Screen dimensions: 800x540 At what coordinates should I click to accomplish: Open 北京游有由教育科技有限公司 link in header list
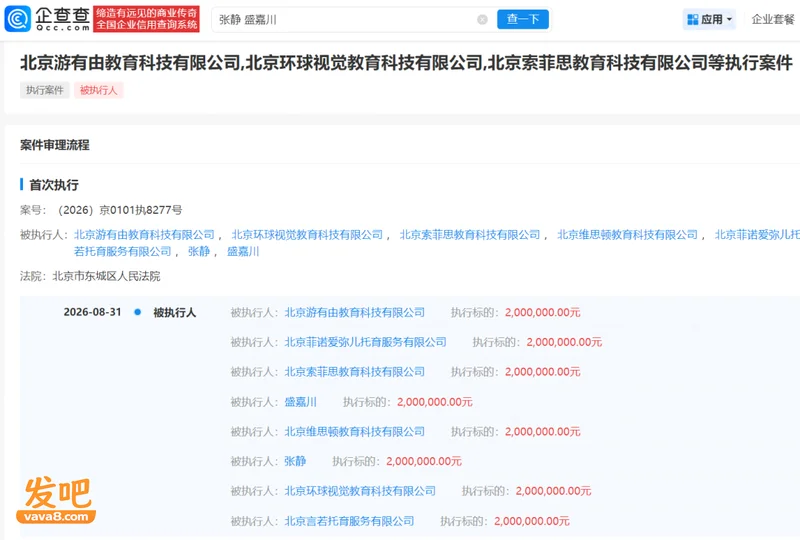144,235
